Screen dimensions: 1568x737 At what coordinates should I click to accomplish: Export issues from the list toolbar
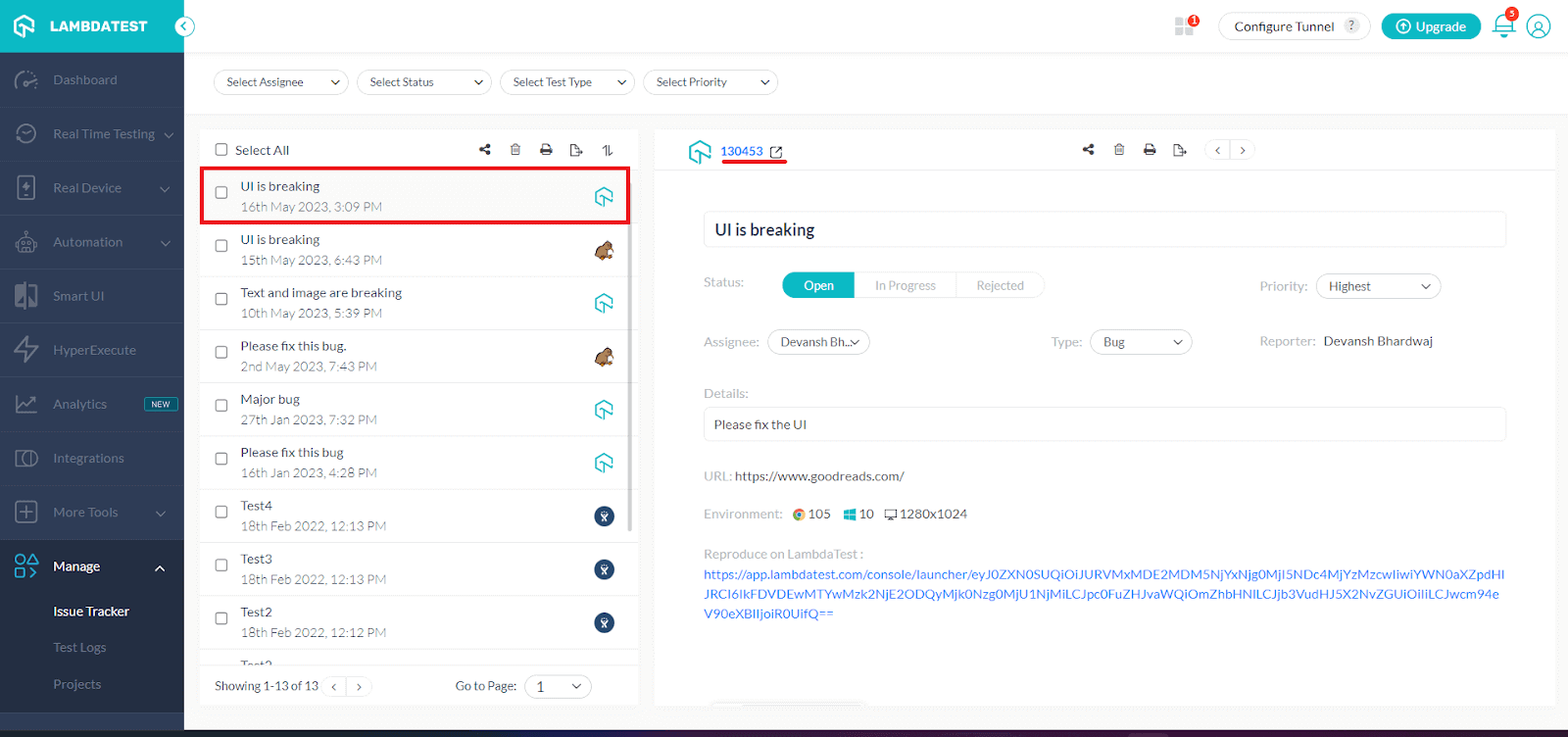[576, 150]
